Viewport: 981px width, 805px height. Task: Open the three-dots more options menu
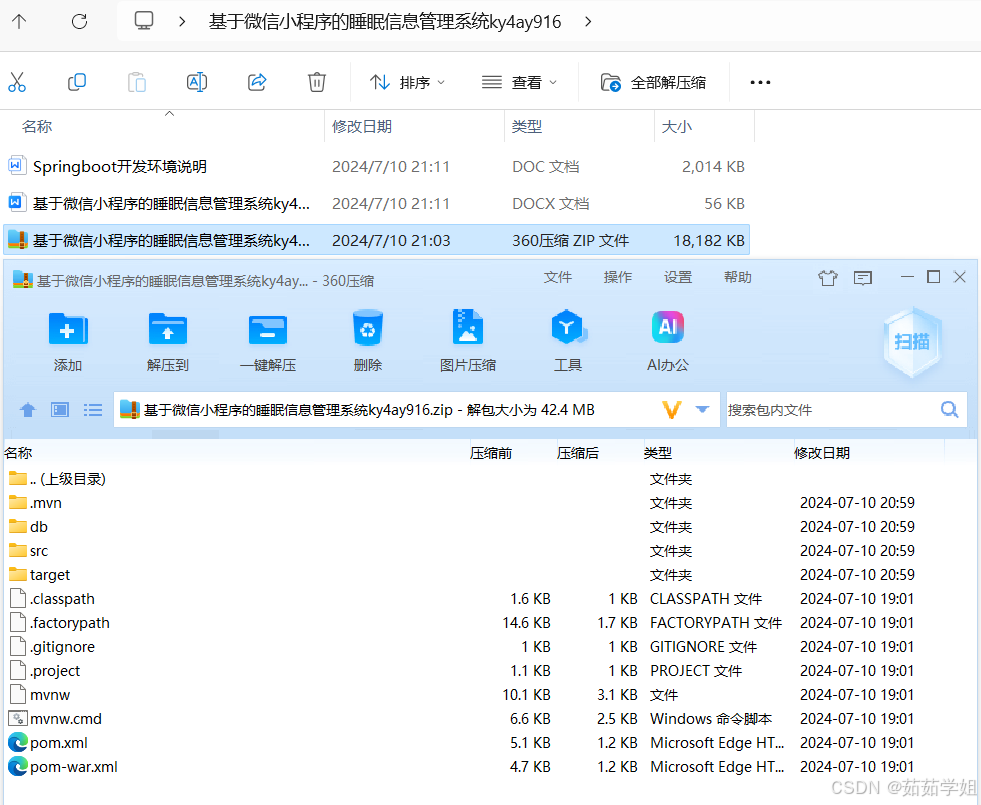(x=760, y=82)
